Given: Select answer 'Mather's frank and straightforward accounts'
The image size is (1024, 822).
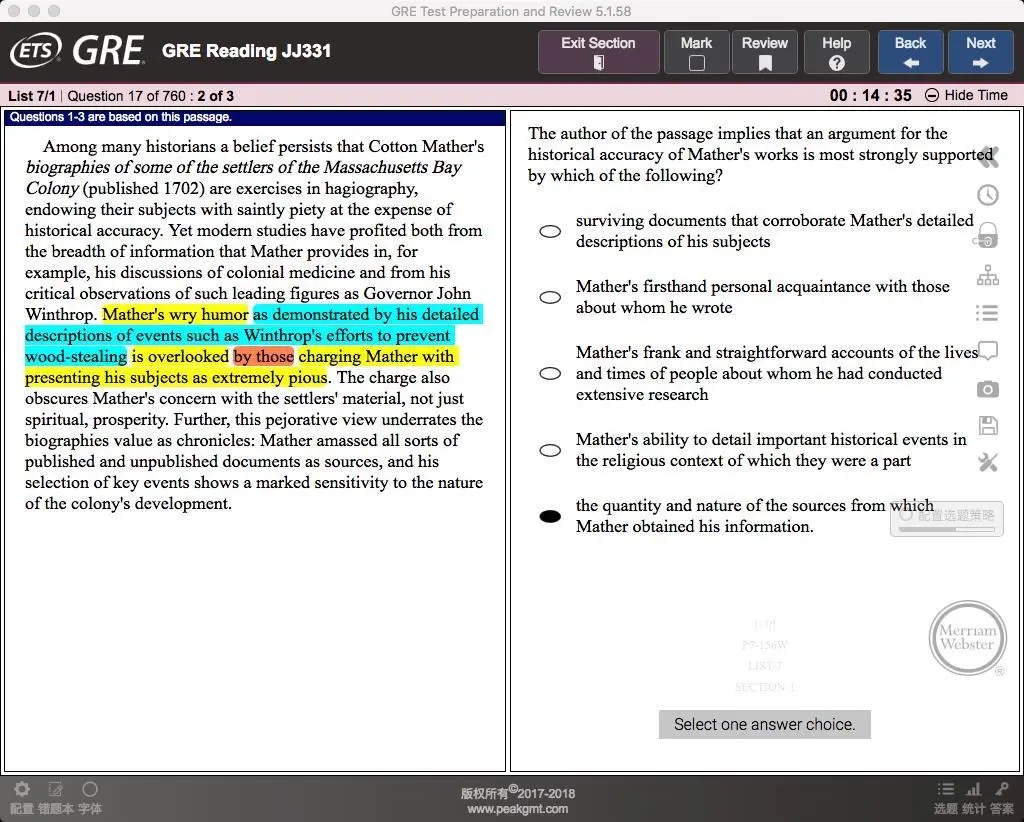Looking at the screenshot, I should pos(550,373).
